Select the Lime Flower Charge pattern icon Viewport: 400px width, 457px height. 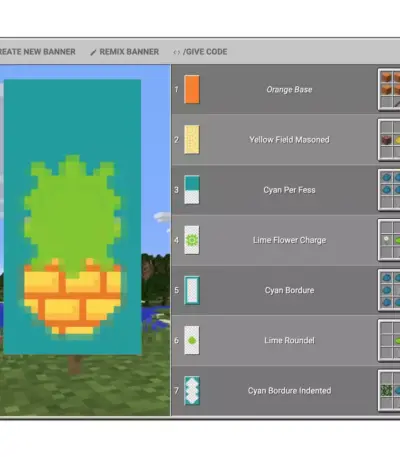(192, 240)
